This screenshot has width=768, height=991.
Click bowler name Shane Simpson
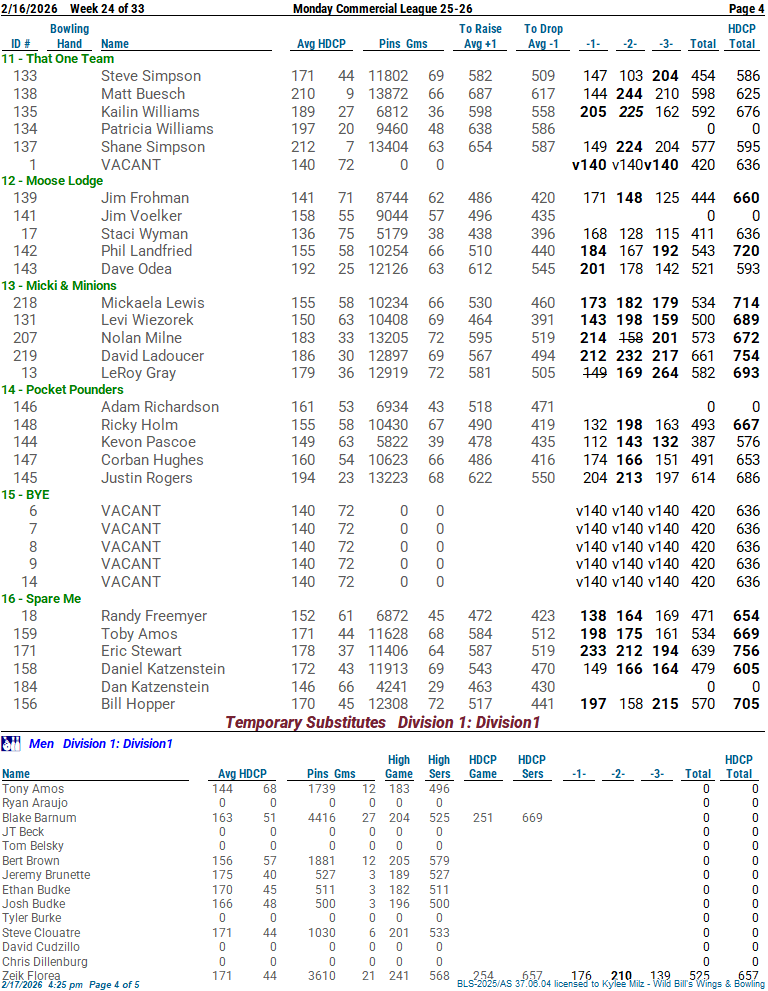tap(153, 147)
